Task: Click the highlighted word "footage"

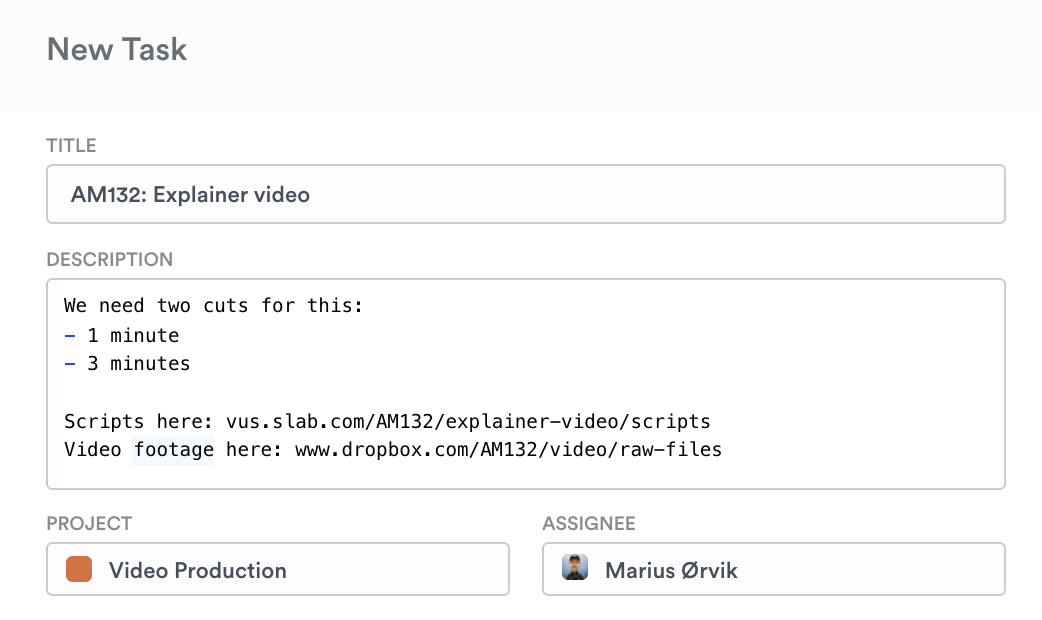Action: point(174,449)
